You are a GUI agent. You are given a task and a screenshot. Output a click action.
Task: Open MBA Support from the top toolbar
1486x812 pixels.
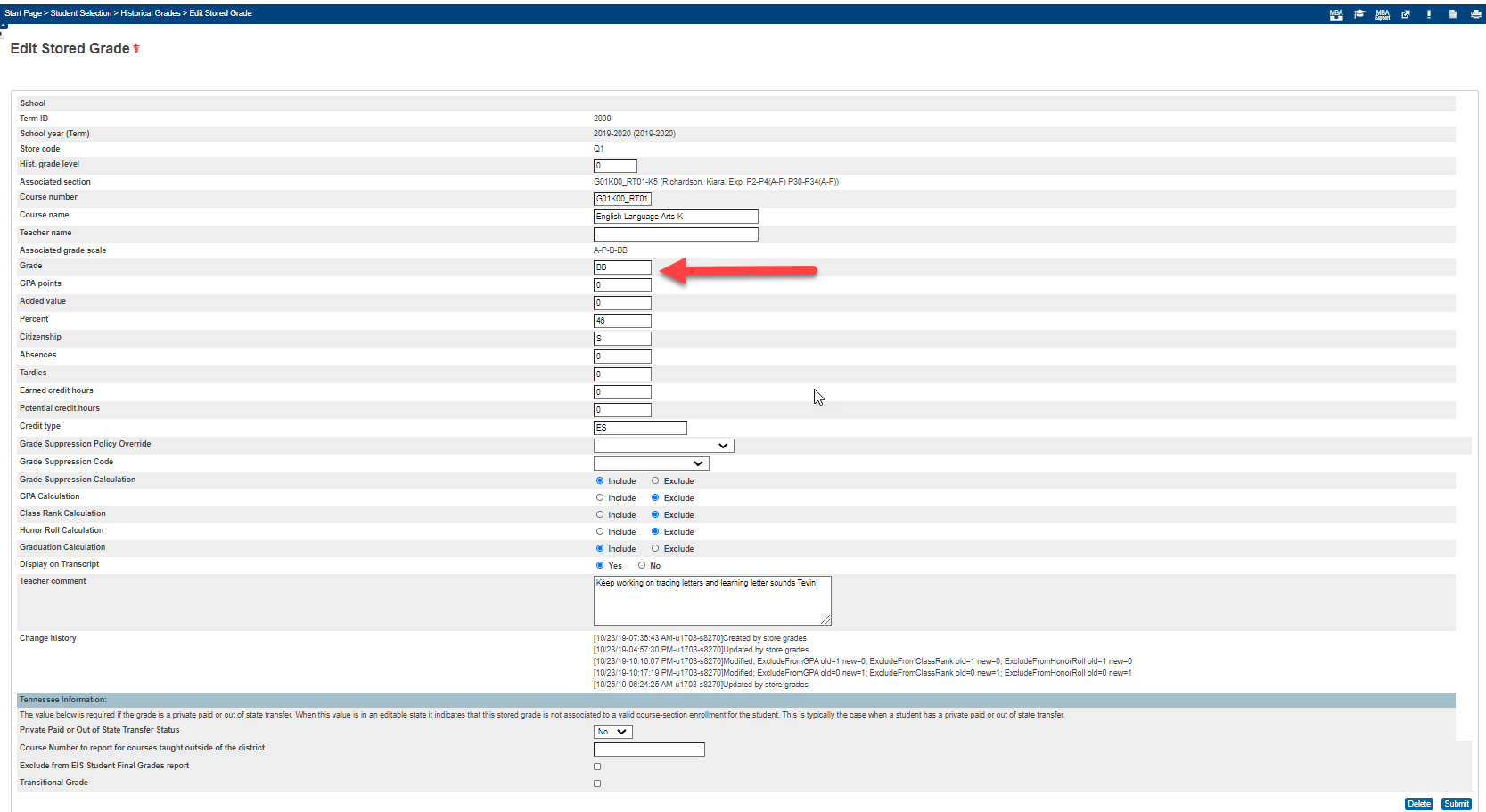point(1383,14)
